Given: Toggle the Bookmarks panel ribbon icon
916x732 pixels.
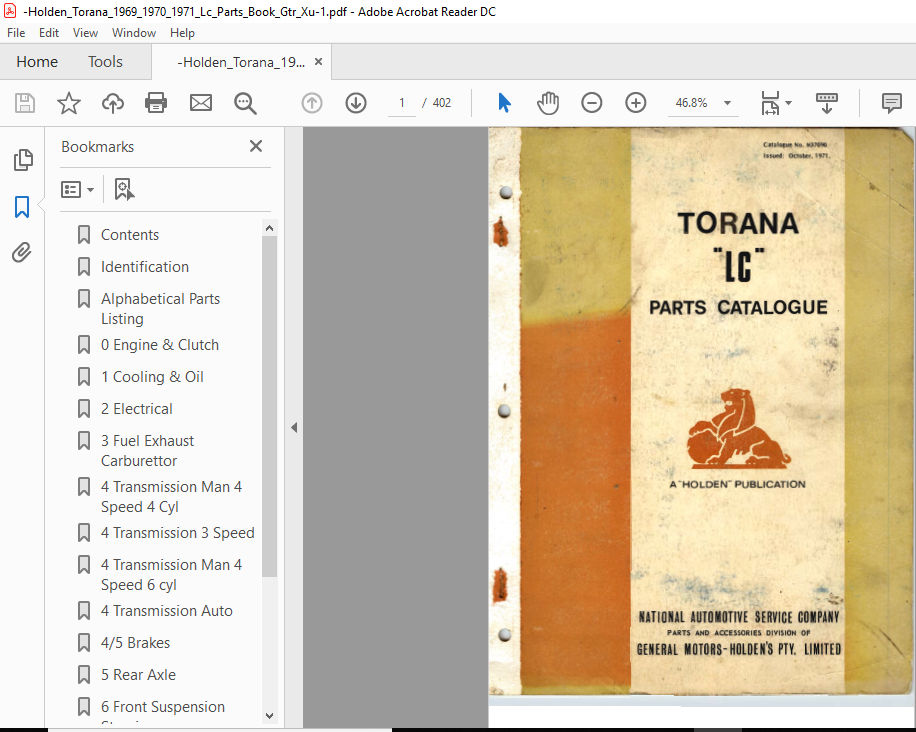Looking at the screenshot, I should 22,207.
